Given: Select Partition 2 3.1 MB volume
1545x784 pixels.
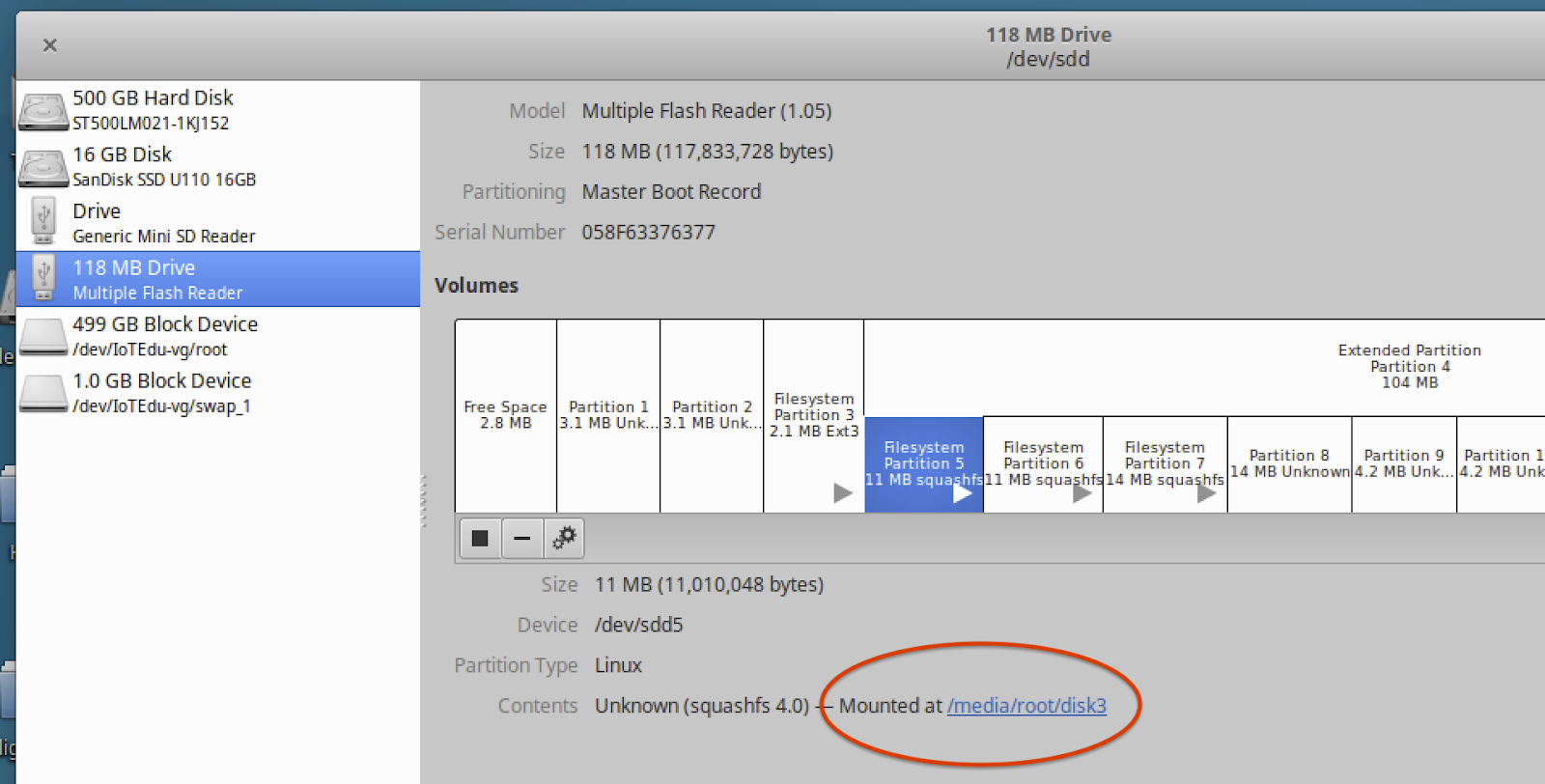Looking at the screenshot, I should [x=712, y=415].
